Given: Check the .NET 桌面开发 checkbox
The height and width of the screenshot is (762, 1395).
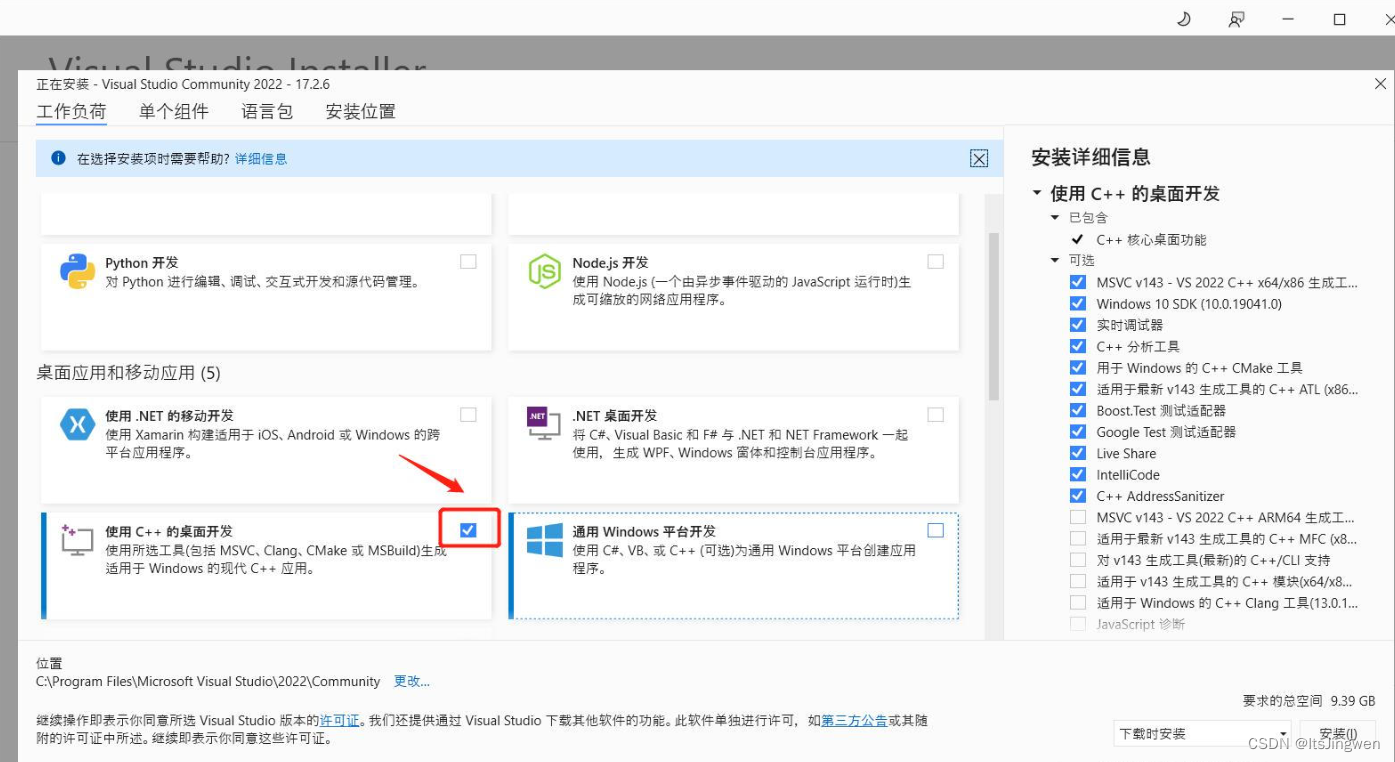Looking at the screenshot, I should 935,414.
